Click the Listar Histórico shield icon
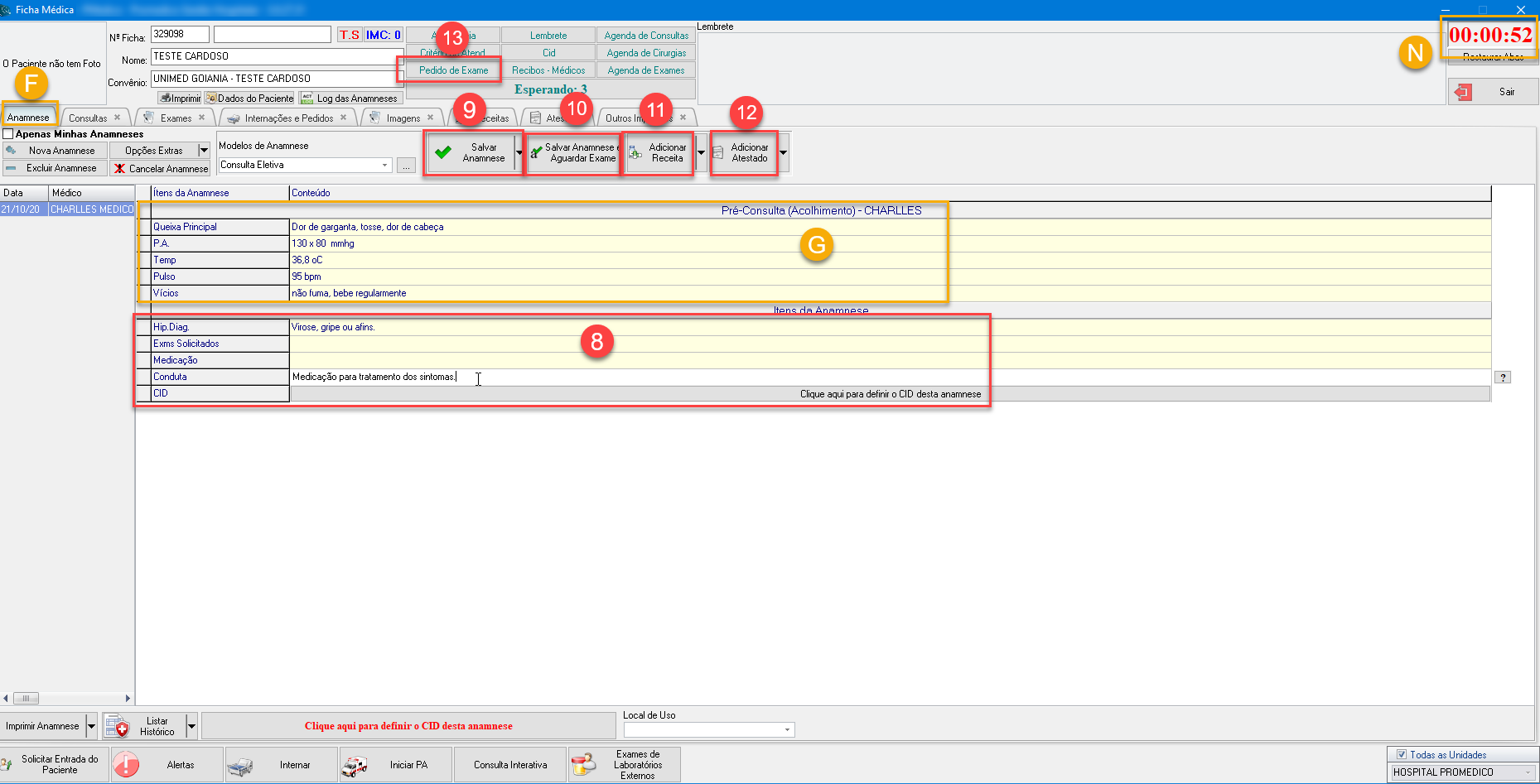This screenshot has height=784, width=1540. point(117,727)
